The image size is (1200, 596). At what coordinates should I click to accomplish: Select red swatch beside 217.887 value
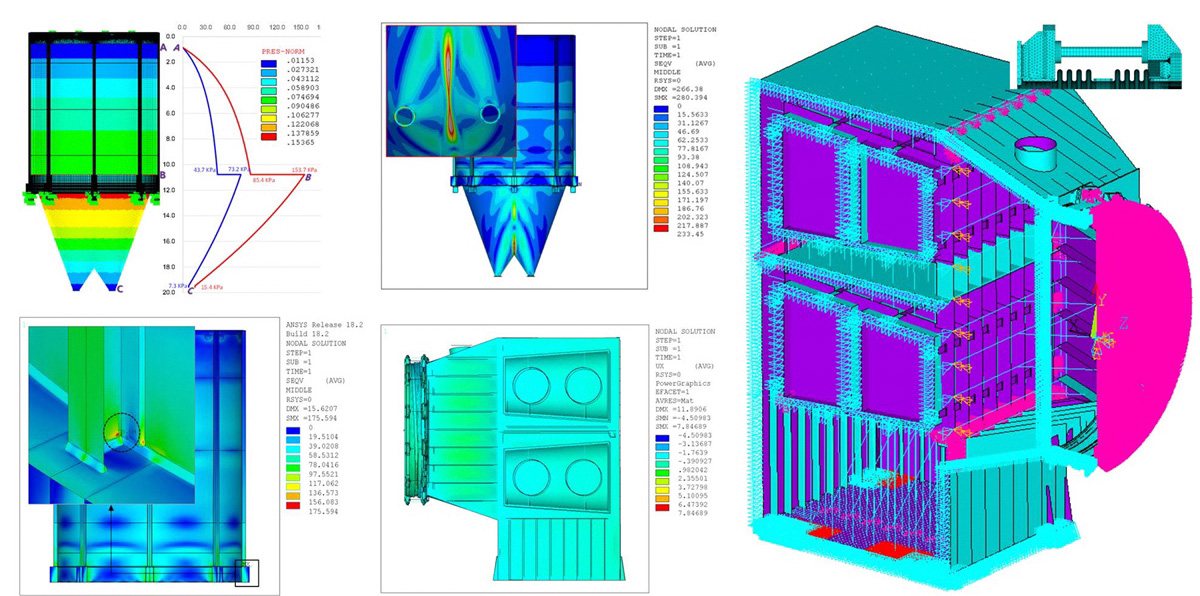[x=661, y=228]
